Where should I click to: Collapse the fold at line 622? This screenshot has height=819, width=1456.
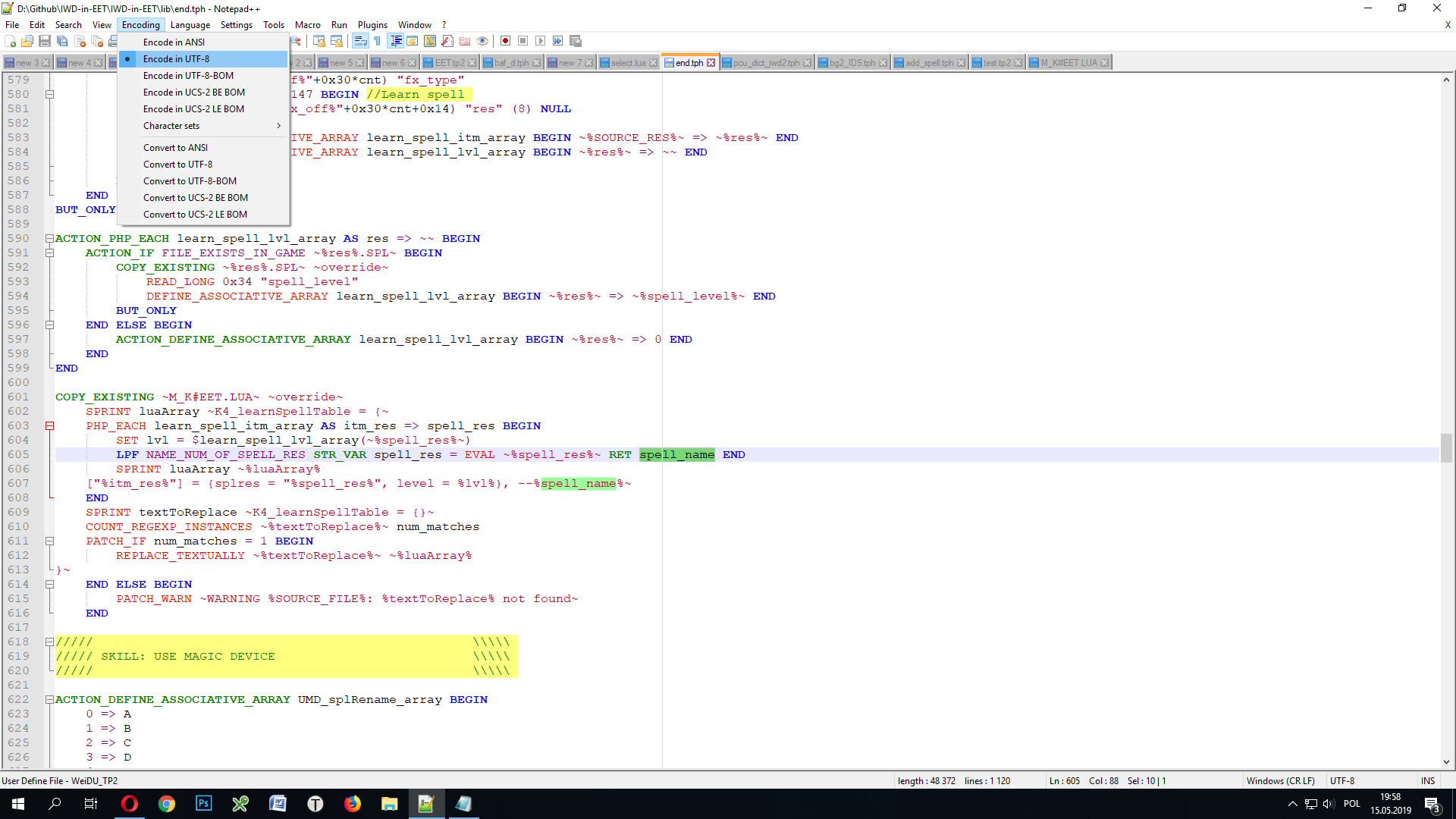(49, 700)
